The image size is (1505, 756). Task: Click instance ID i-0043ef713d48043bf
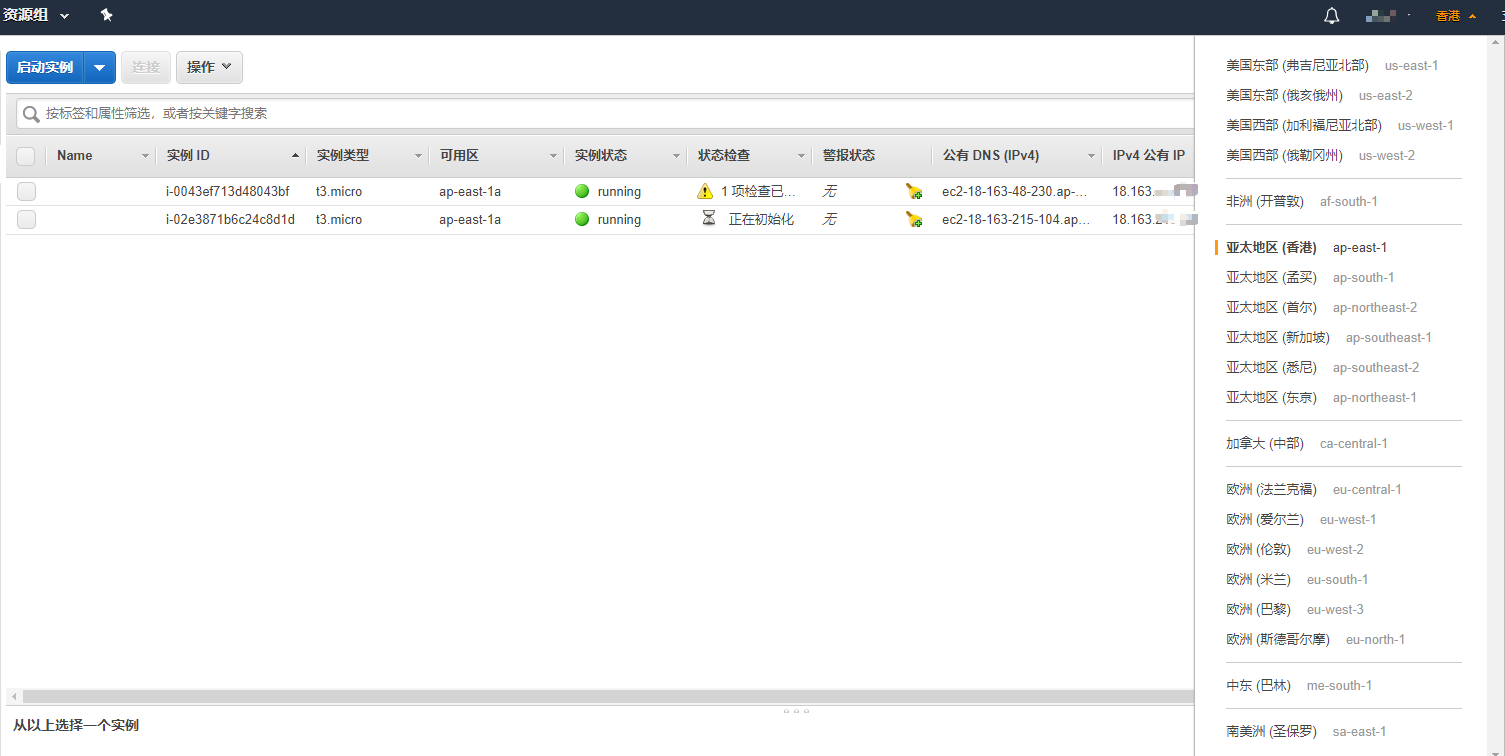(x=228, y=191)
